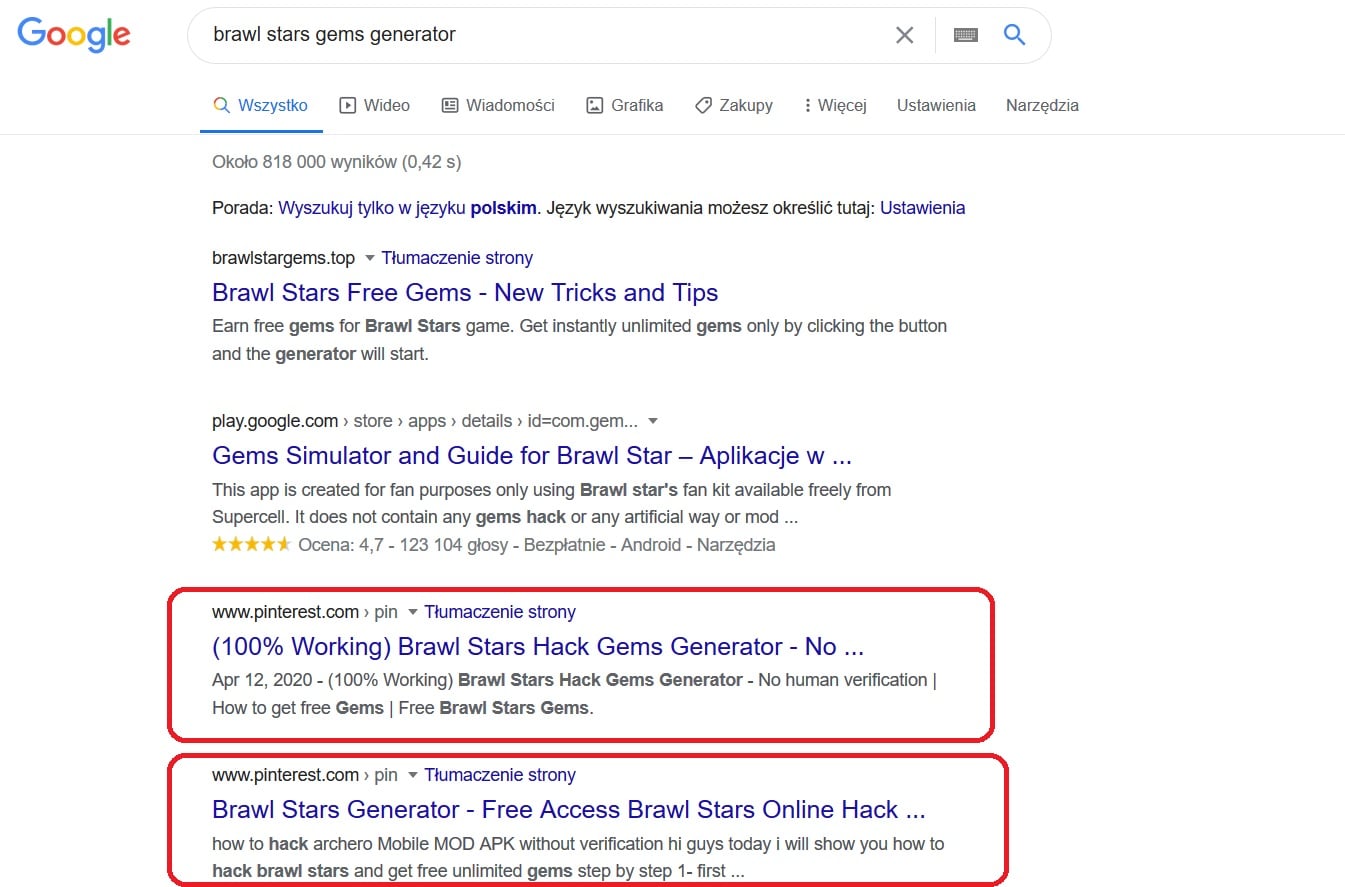Expand the arrow beside the first pinterest result
This screenshot has height=887, width=1345.
tap(412, 612)
